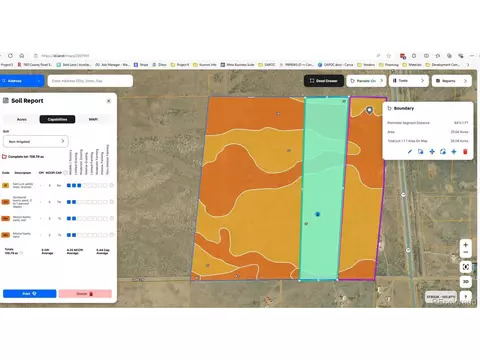
Task: Open the Meta Business Suite bookmark
Action: 237,65
